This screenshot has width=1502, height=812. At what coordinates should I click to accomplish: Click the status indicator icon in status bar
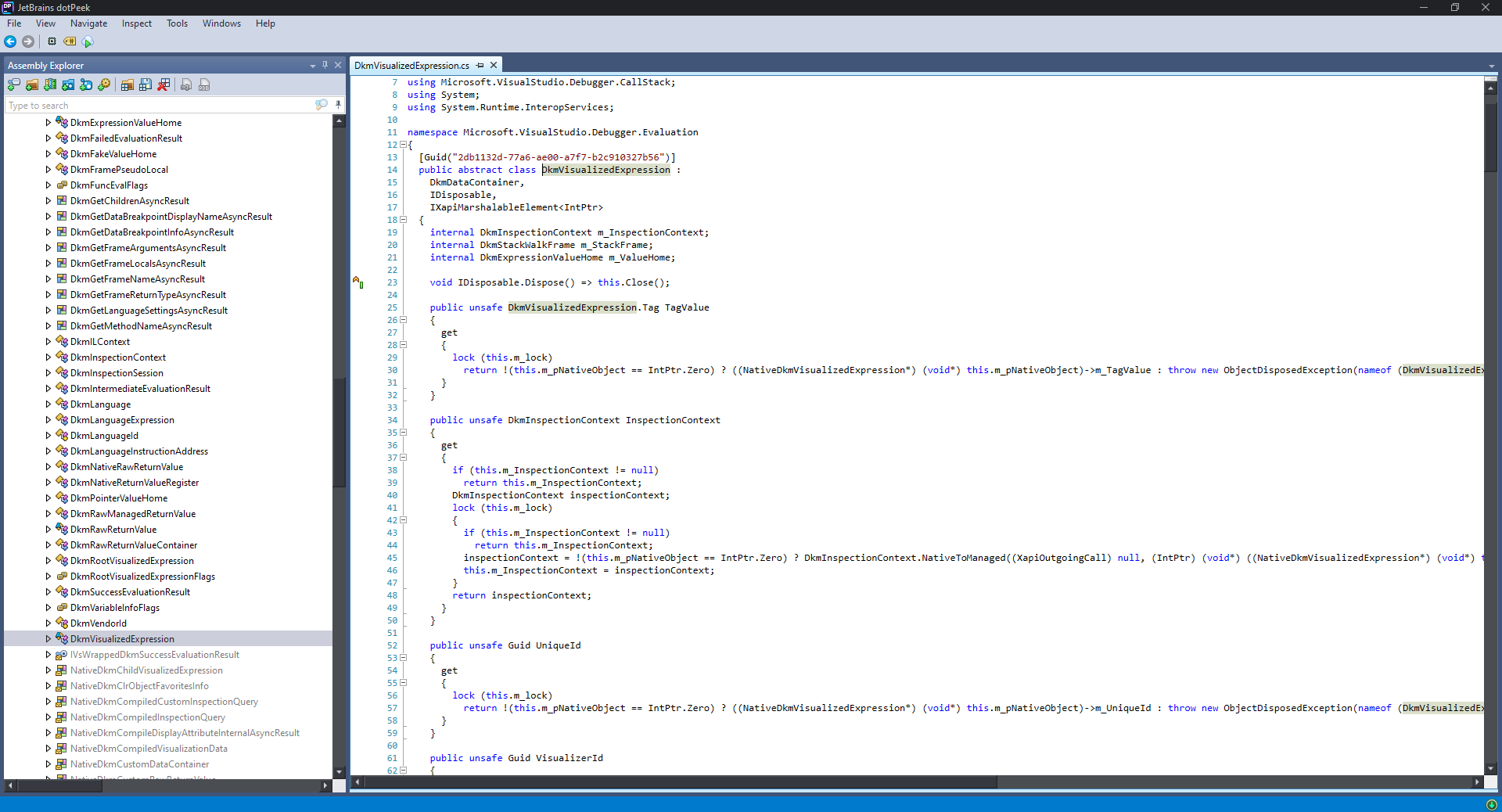point(1491,804)
